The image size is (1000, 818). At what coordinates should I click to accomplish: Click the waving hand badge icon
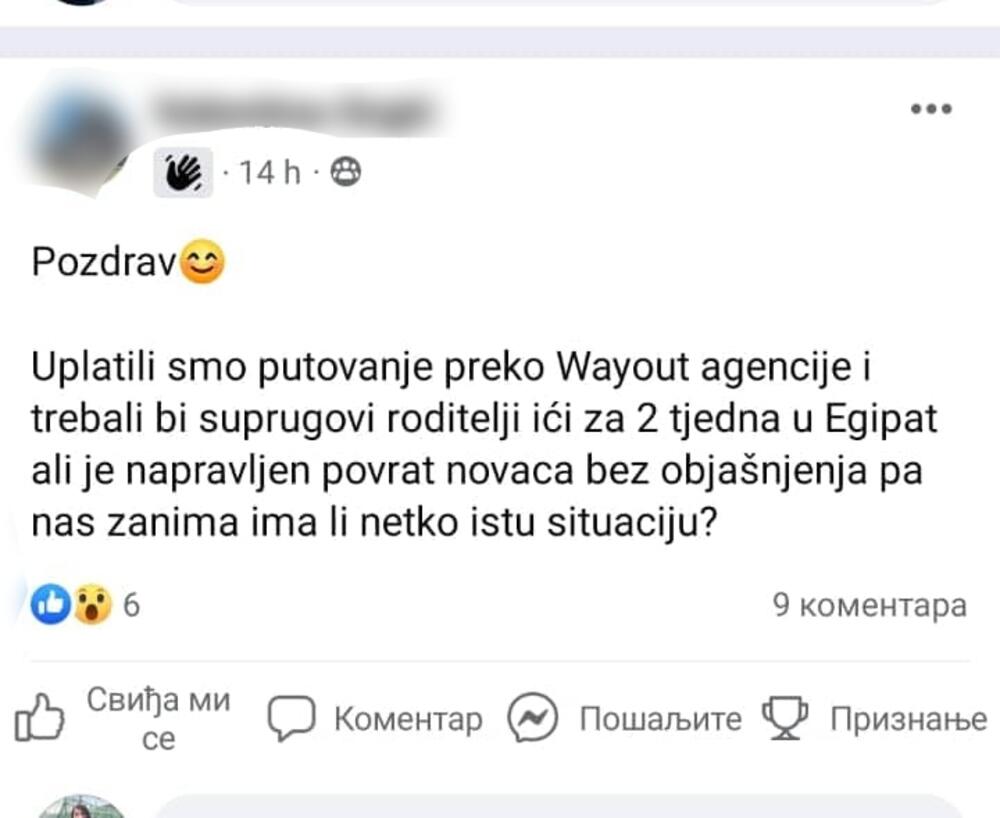click(183, 172)
